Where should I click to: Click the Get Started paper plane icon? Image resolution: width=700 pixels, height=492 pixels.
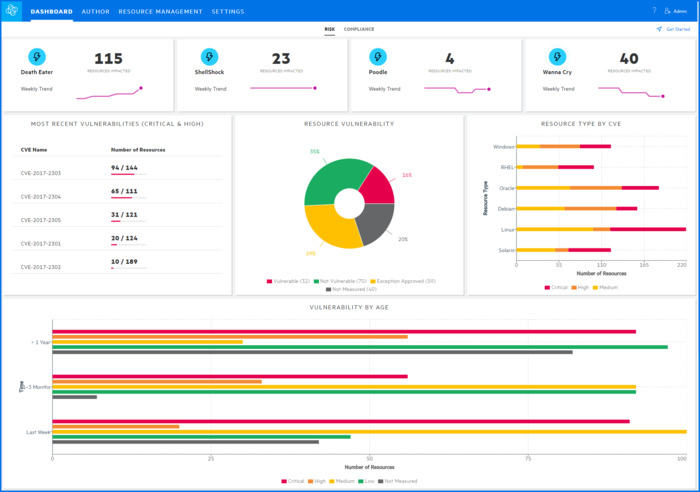660,29
